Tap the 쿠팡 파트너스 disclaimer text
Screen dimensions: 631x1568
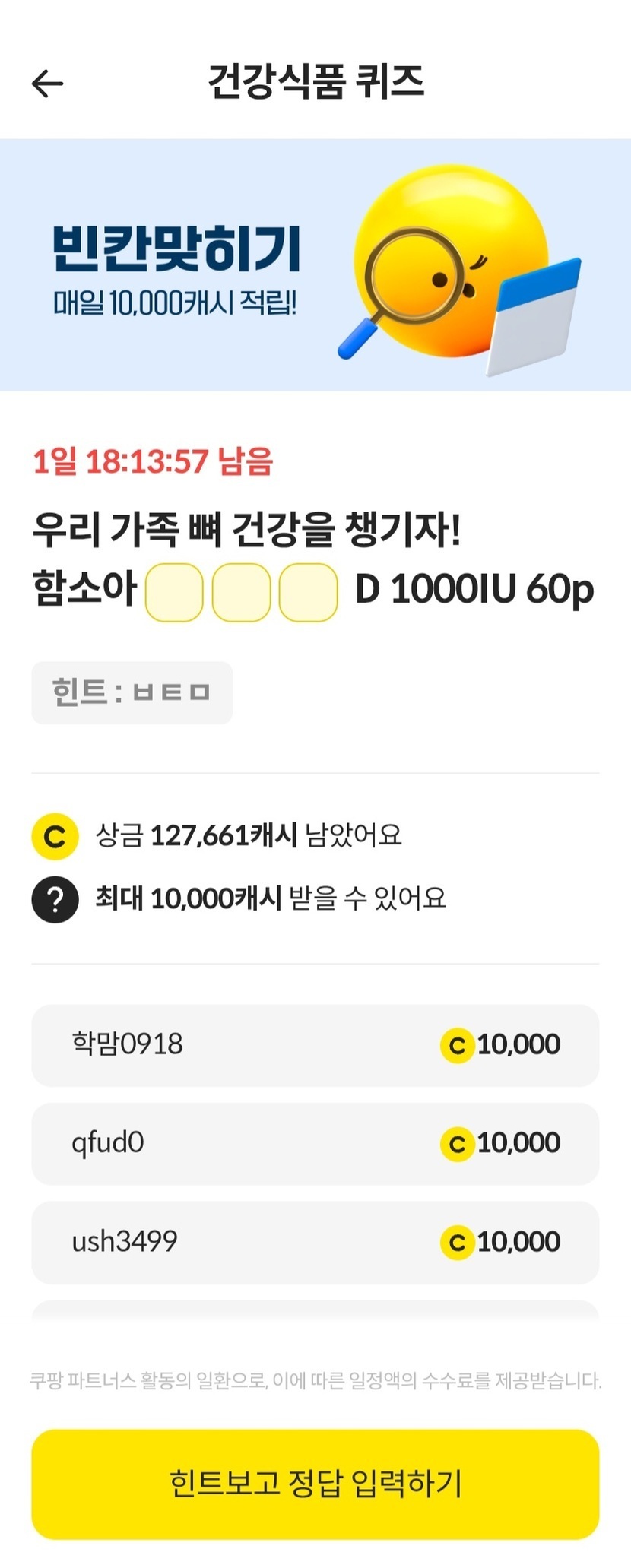(315, 1380)
